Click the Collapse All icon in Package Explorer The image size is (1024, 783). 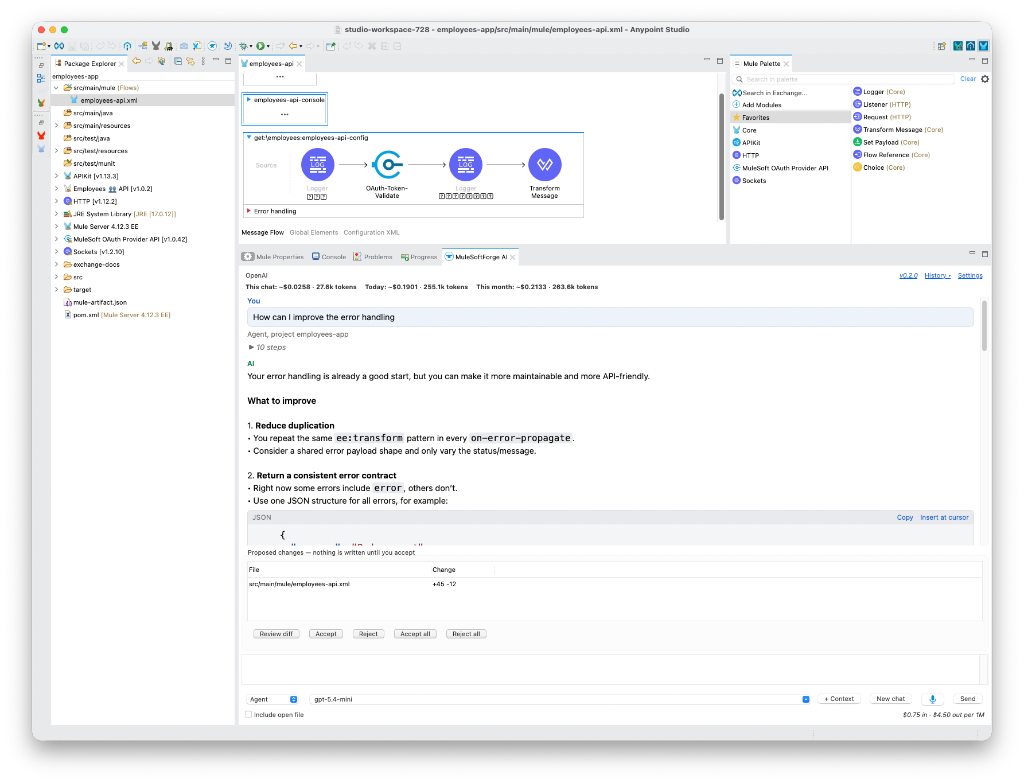[178, 61]
